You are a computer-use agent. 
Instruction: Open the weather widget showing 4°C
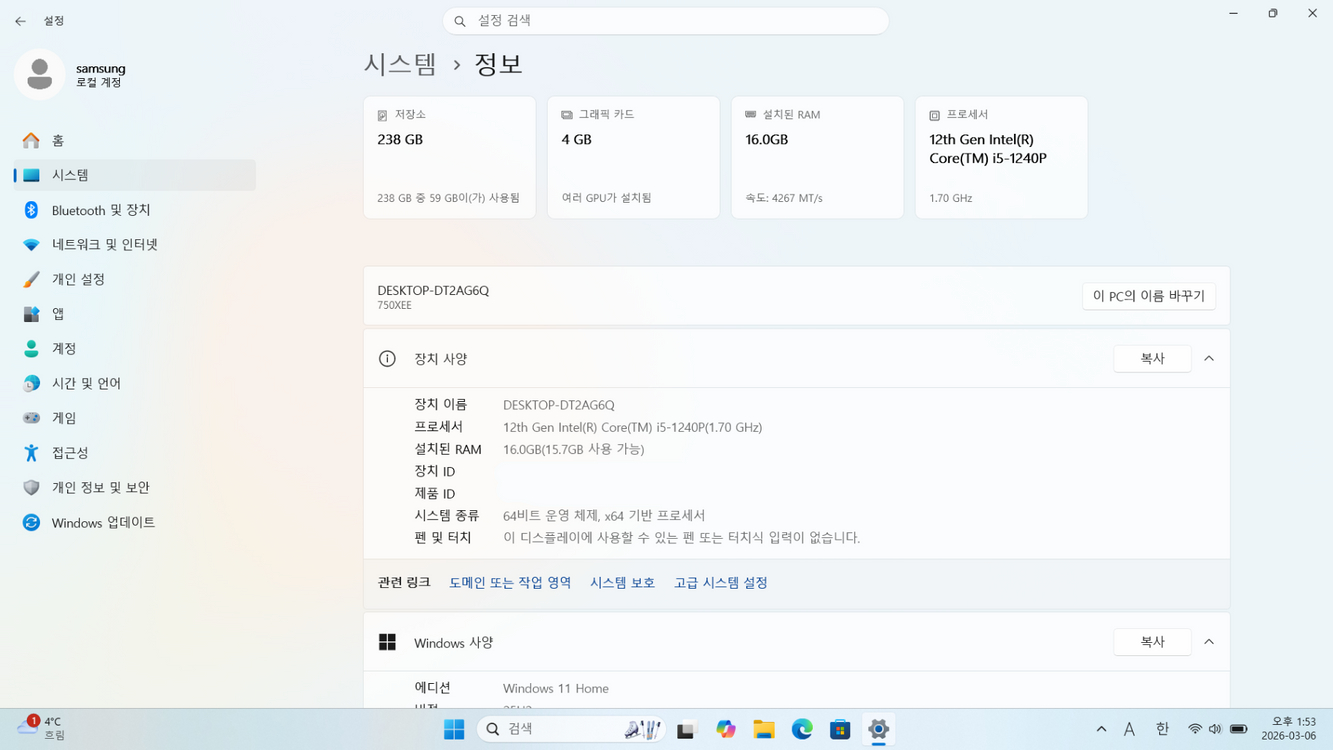click(x=40, y=729)
